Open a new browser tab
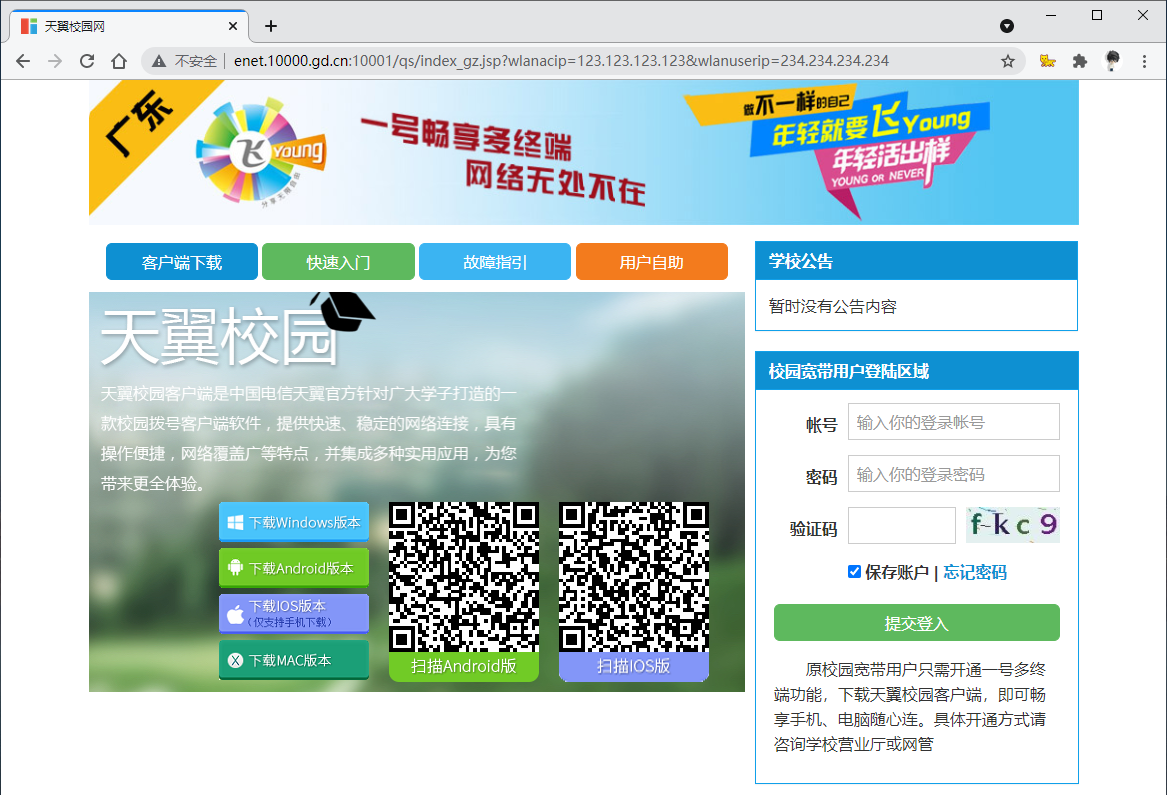This screenshot has width=1167, height=795. 271,26
